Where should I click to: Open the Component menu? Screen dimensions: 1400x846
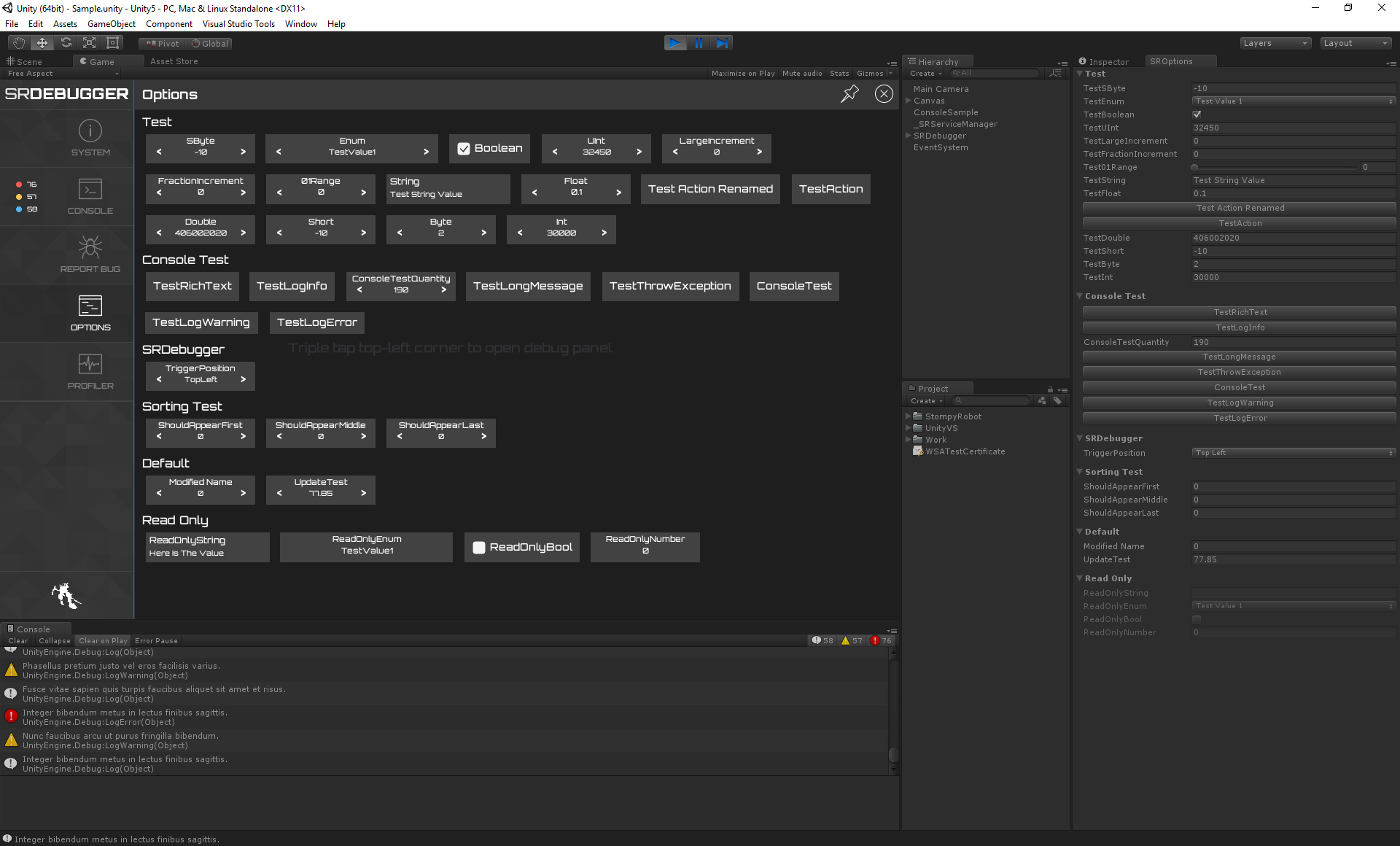point(169,23)
